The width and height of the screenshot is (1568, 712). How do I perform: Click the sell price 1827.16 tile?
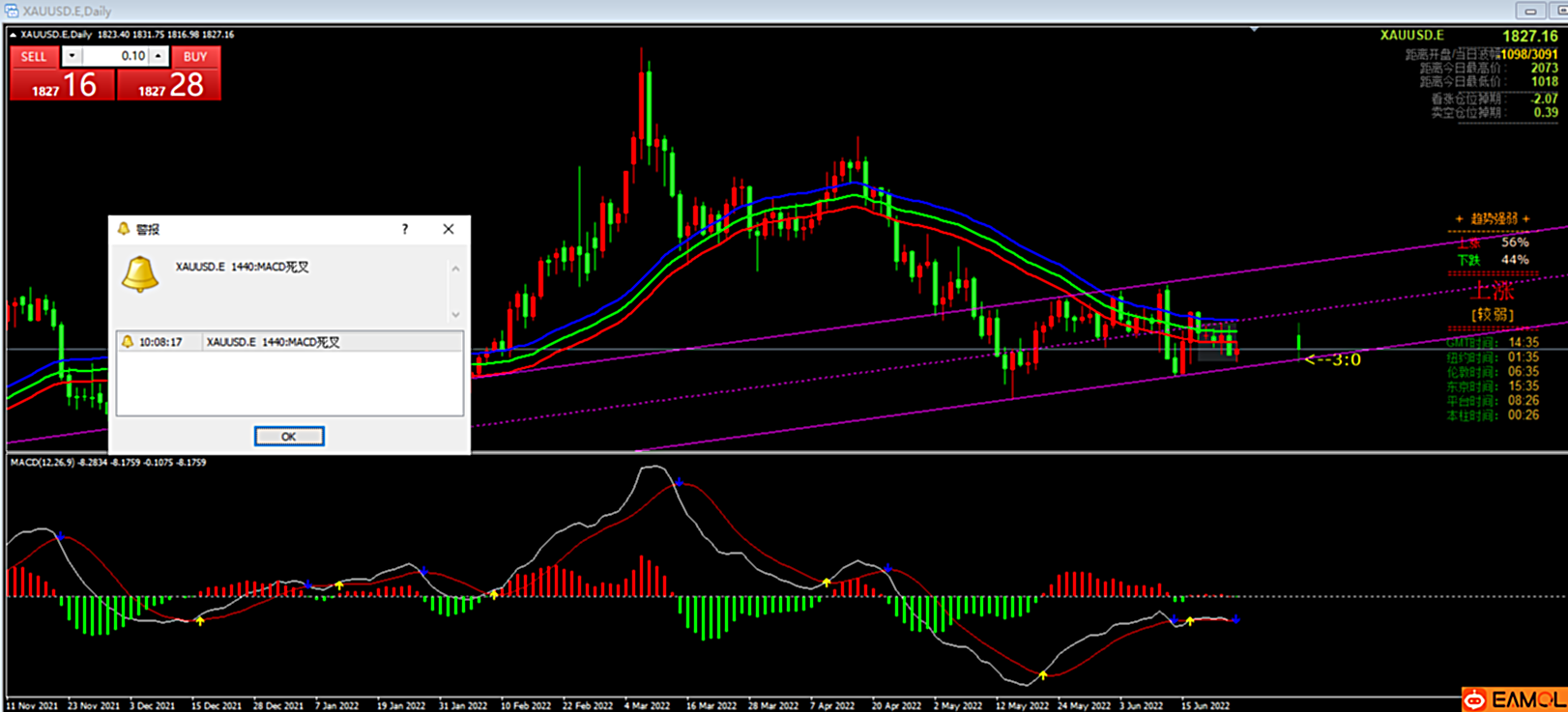(x=63, y=86)
